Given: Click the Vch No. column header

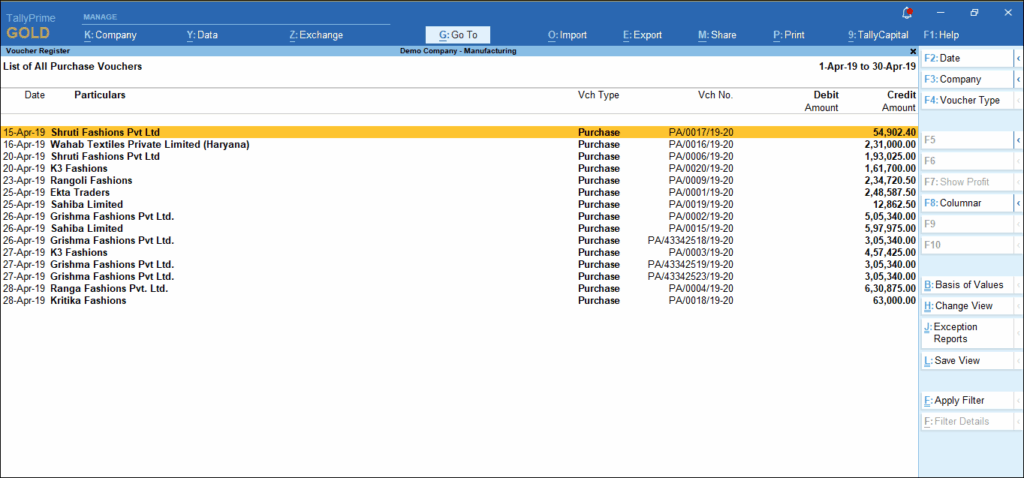Looking at the screenshot, I should click(715, 95).
